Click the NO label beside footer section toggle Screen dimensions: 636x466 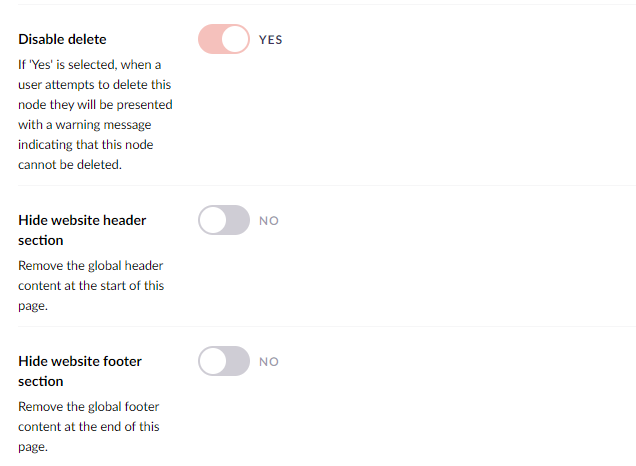[269, 362]
